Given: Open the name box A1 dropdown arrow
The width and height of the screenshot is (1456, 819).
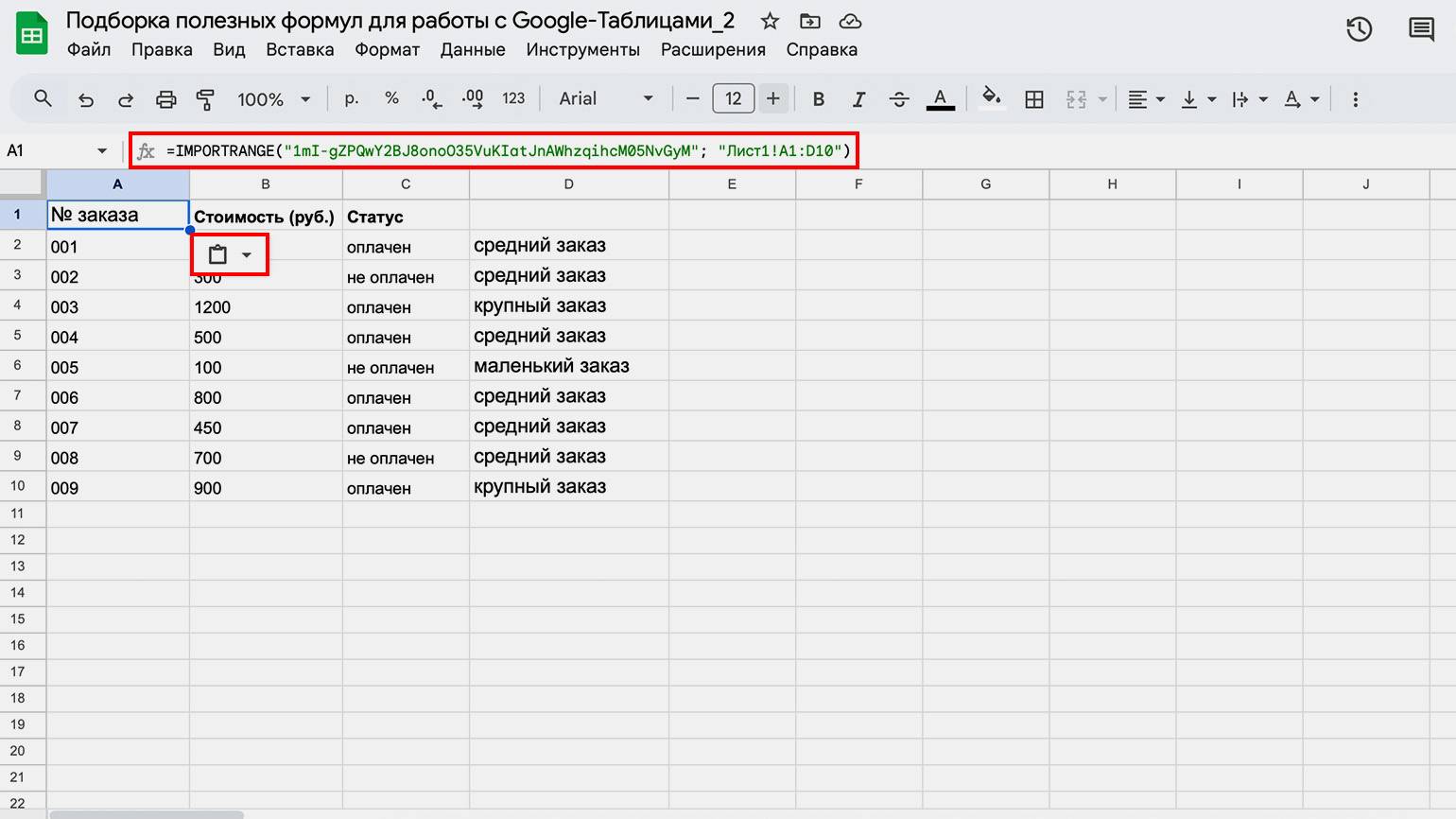Looking at the screenshot, I should pyautogui.click(x=102, y=151).
